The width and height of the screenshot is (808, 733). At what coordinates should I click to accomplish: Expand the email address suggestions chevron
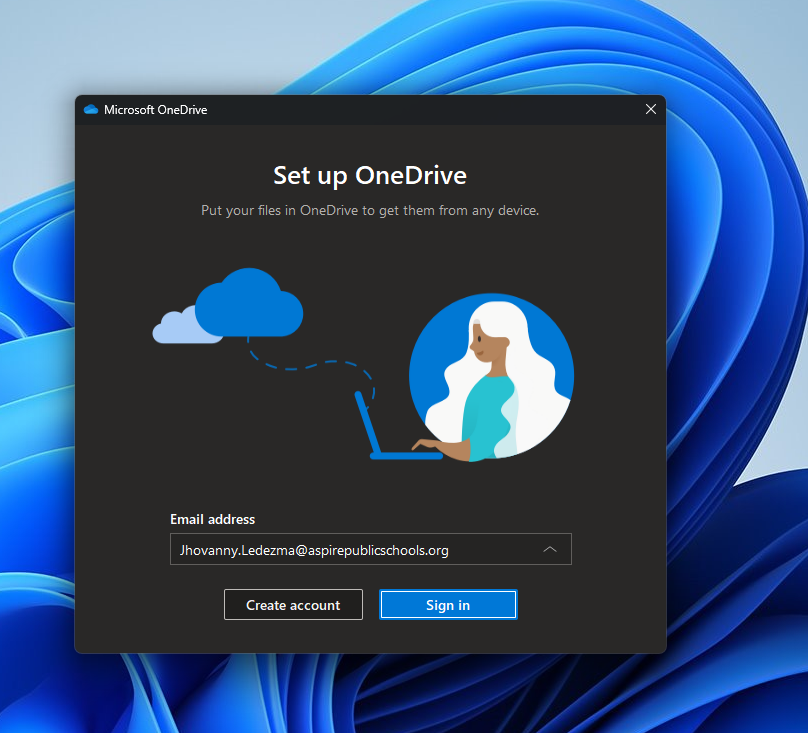tap(550, 549)
